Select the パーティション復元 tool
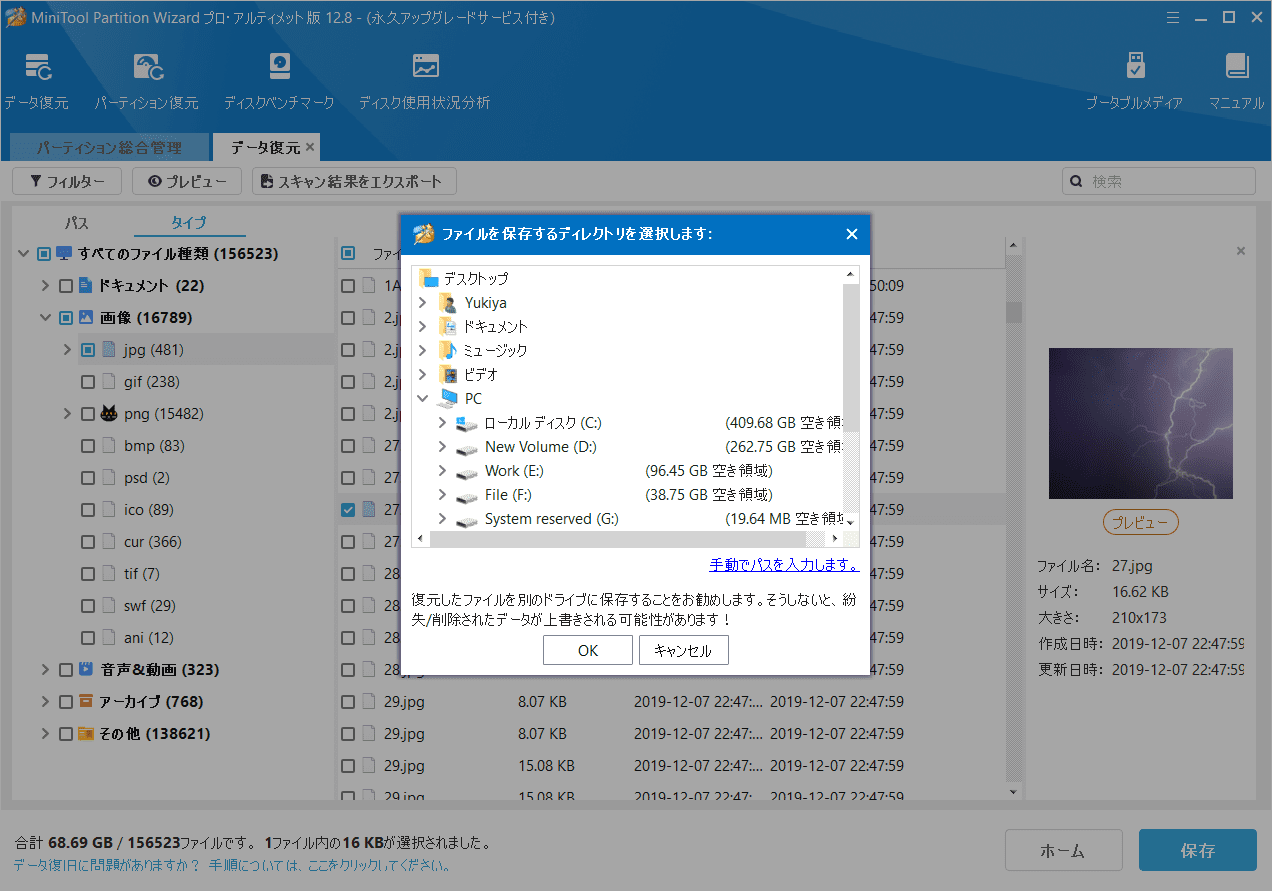Screen dimensions: 1272x891 coord(148,80)
